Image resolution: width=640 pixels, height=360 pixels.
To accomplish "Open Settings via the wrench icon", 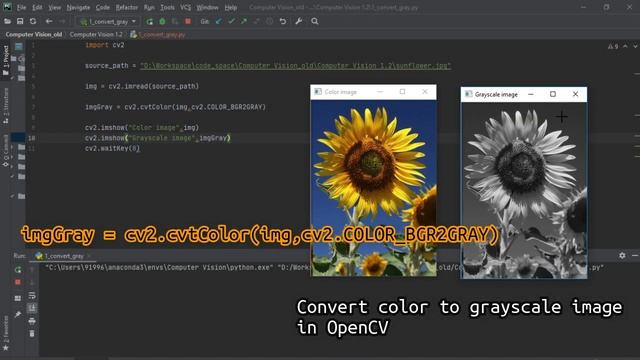I will (x=299, y=21).
